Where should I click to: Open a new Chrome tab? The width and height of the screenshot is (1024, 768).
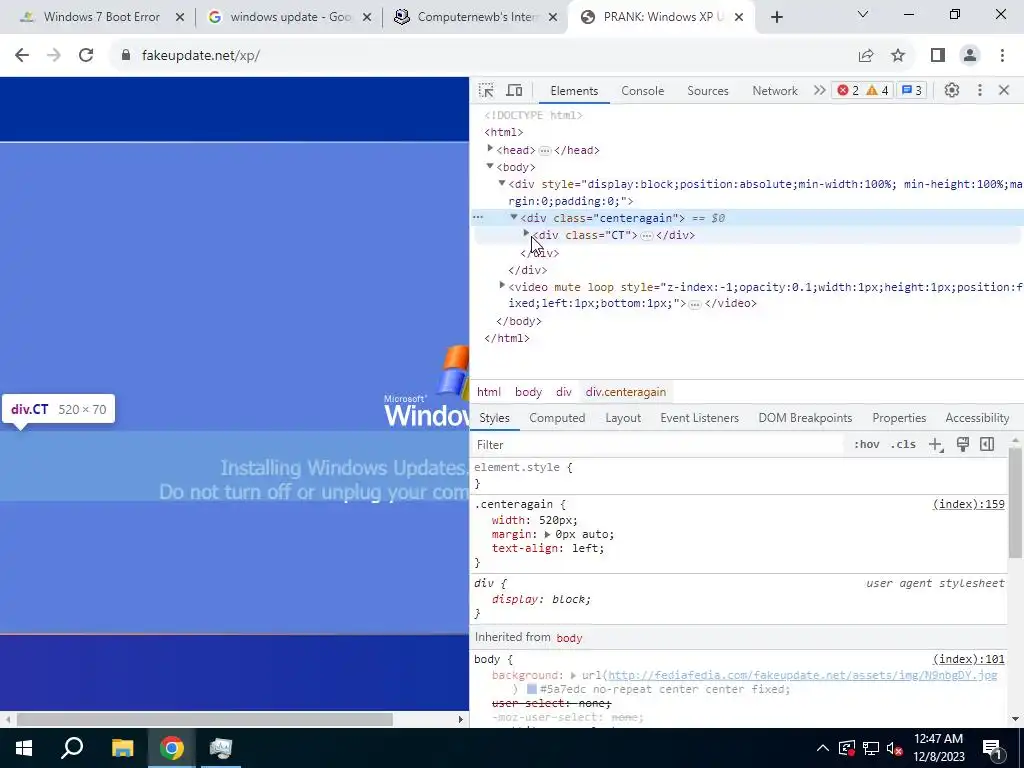tap(776, 18)
